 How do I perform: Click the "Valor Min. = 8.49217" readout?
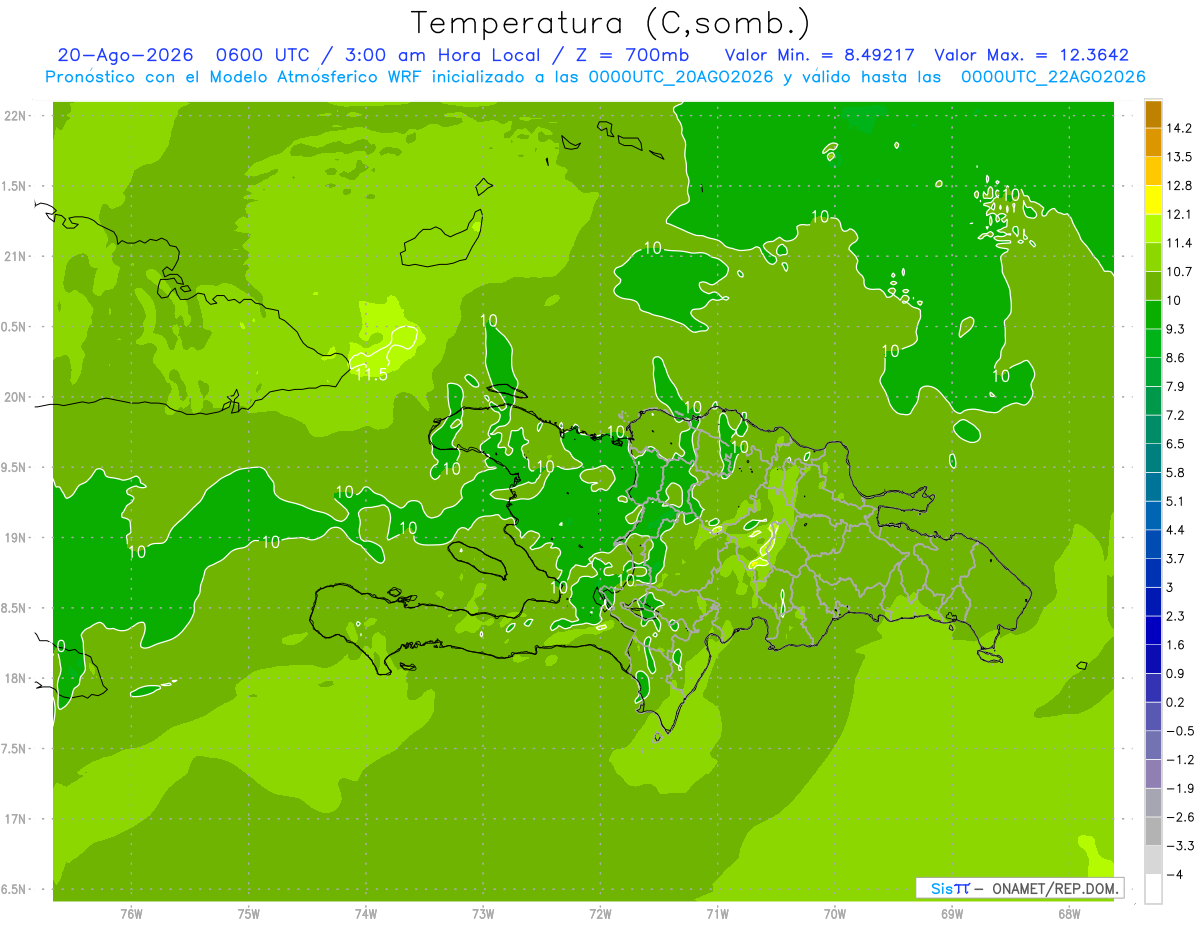(x=818, y=55)
